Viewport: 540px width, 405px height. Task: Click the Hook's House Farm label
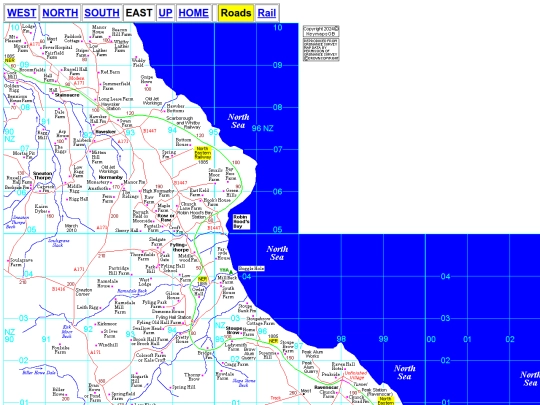pyautogui.click(x=217, y=202)
